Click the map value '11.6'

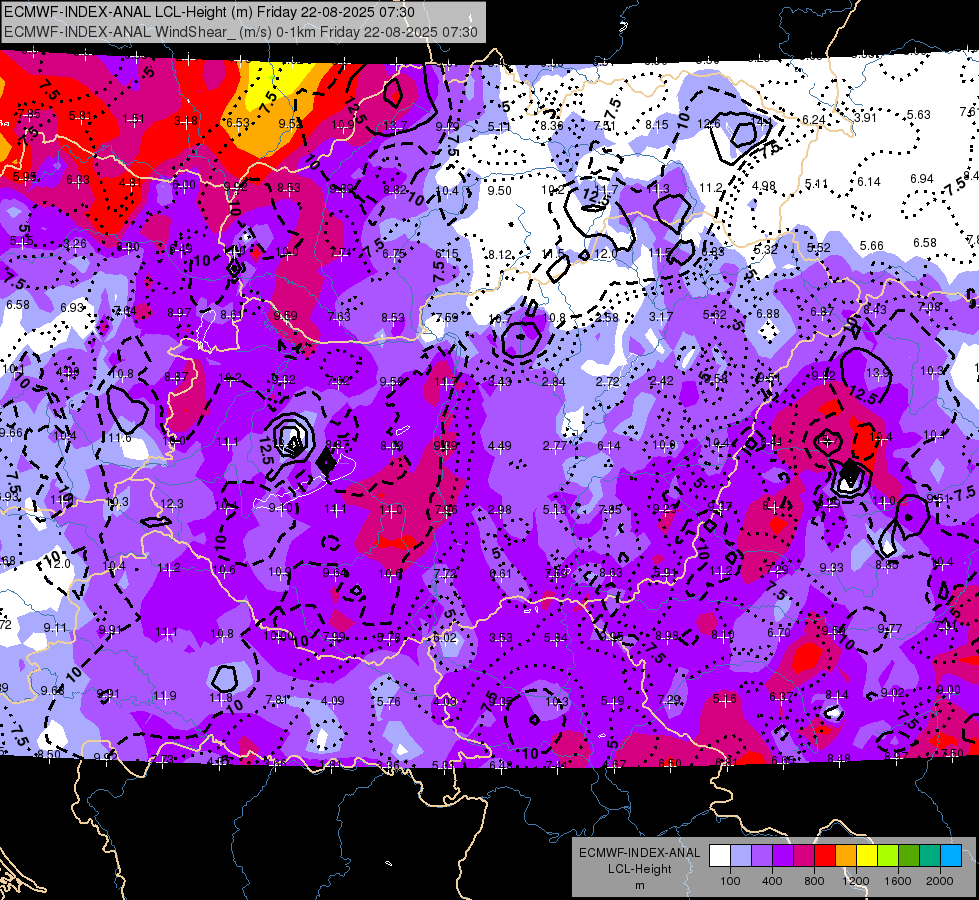(120, 438)
